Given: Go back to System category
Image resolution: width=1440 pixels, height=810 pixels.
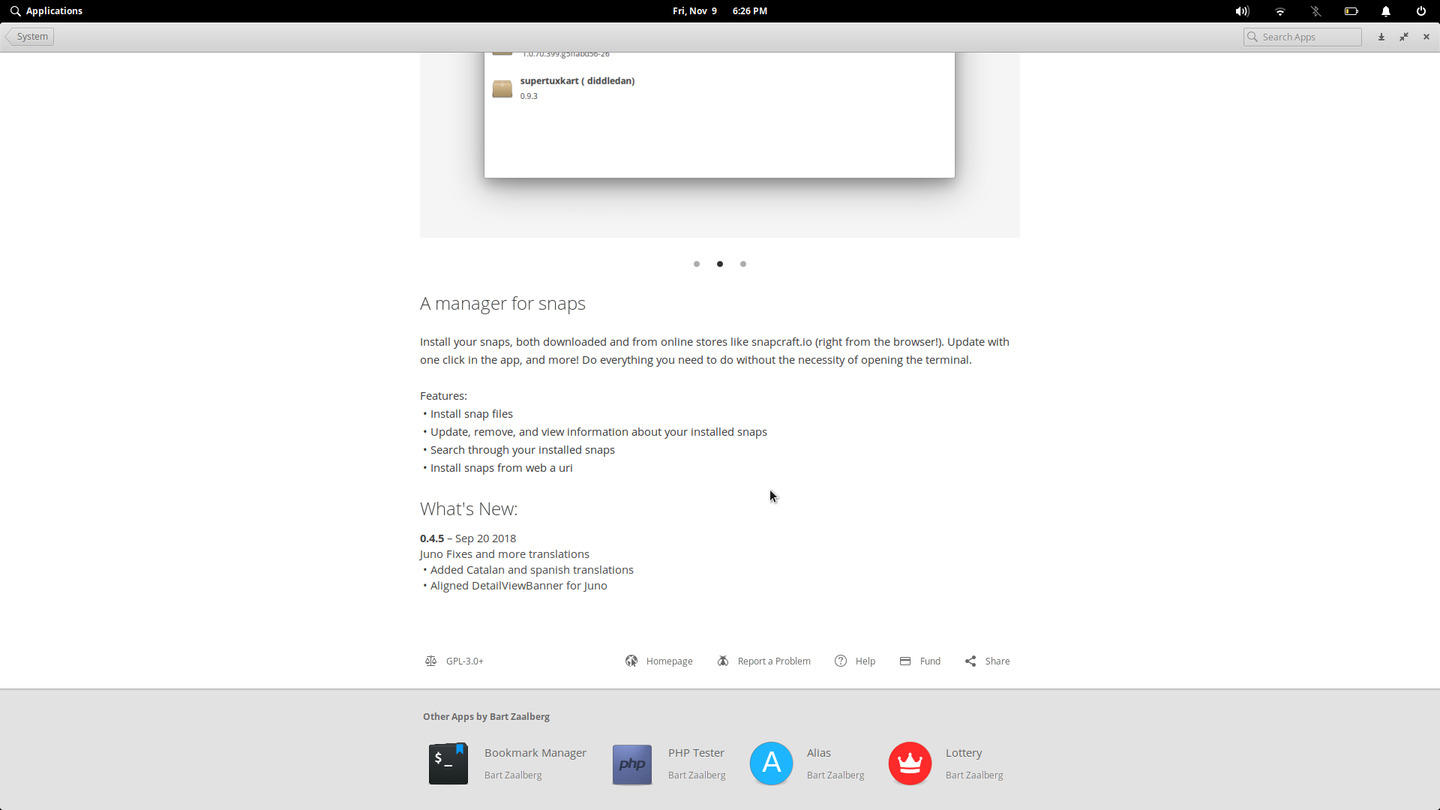Looking at the screenshot, I should coord(29,36).
